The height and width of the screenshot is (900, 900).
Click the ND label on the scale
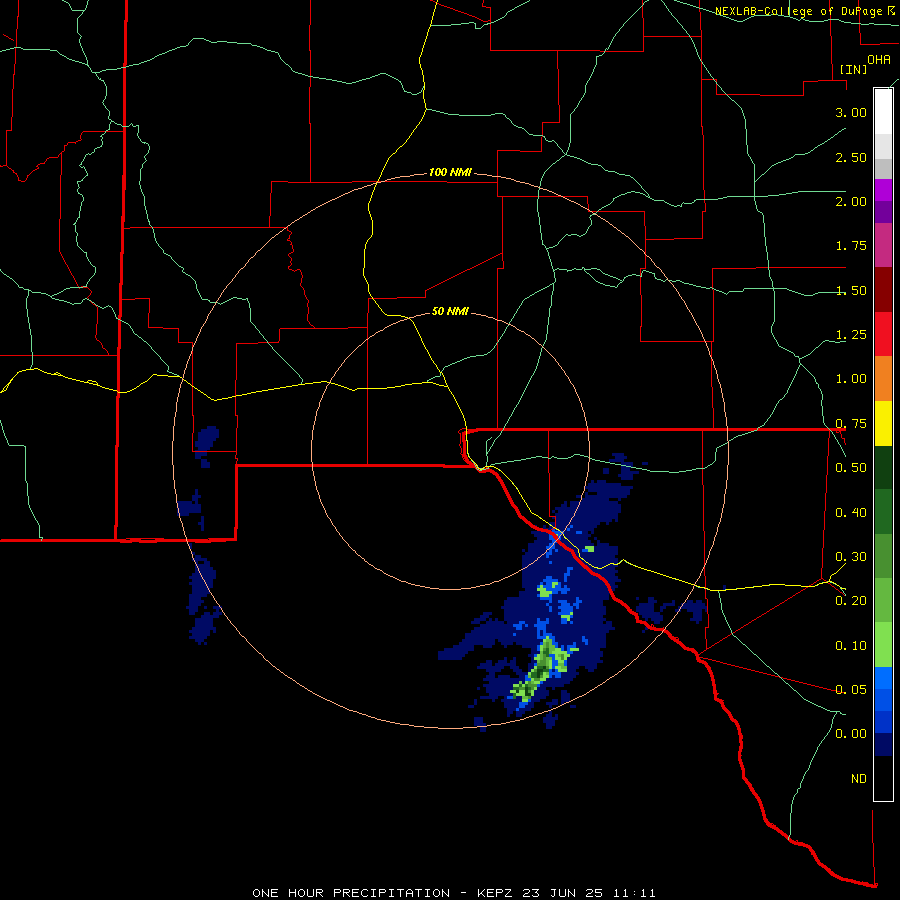pos(859,779)
